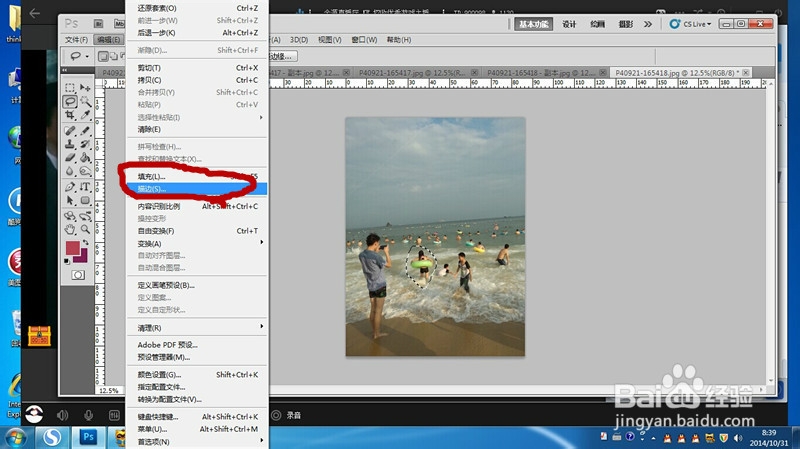This screenshot has width=800, height=449.
Task: Select the 3D Object Rotate tool
Action: click(70, 216)
